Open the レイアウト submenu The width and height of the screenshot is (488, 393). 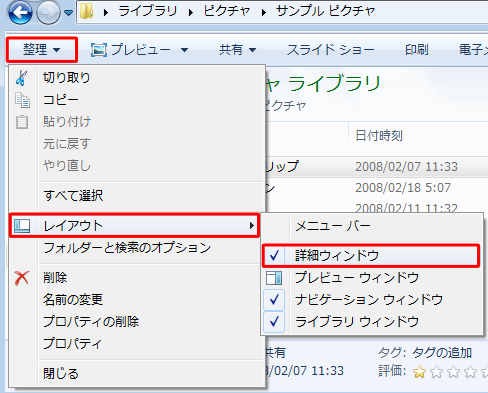point(134,226)
